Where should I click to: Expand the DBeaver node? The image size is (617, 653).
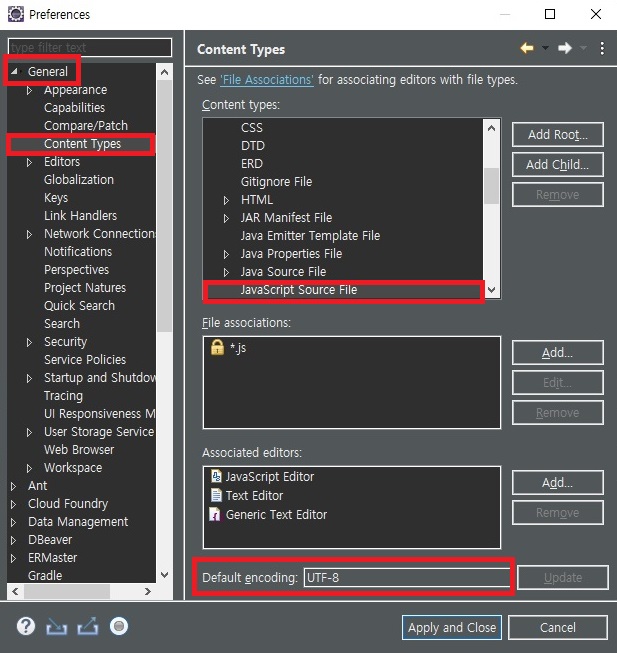tap(13, 540)
